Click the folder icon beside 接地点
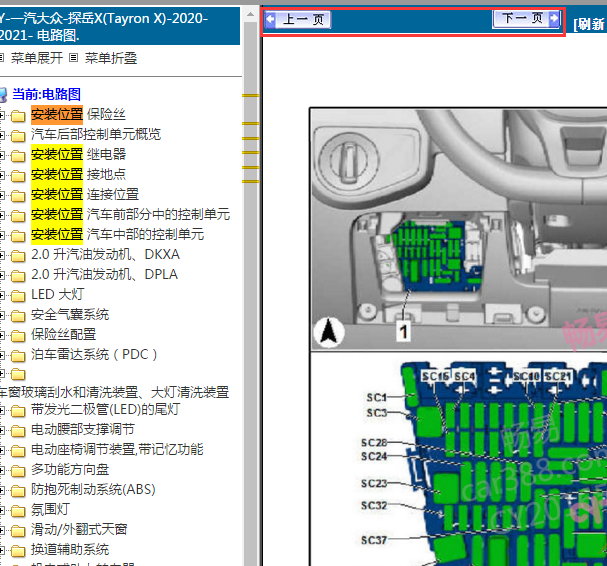 [x=18, y=175]
